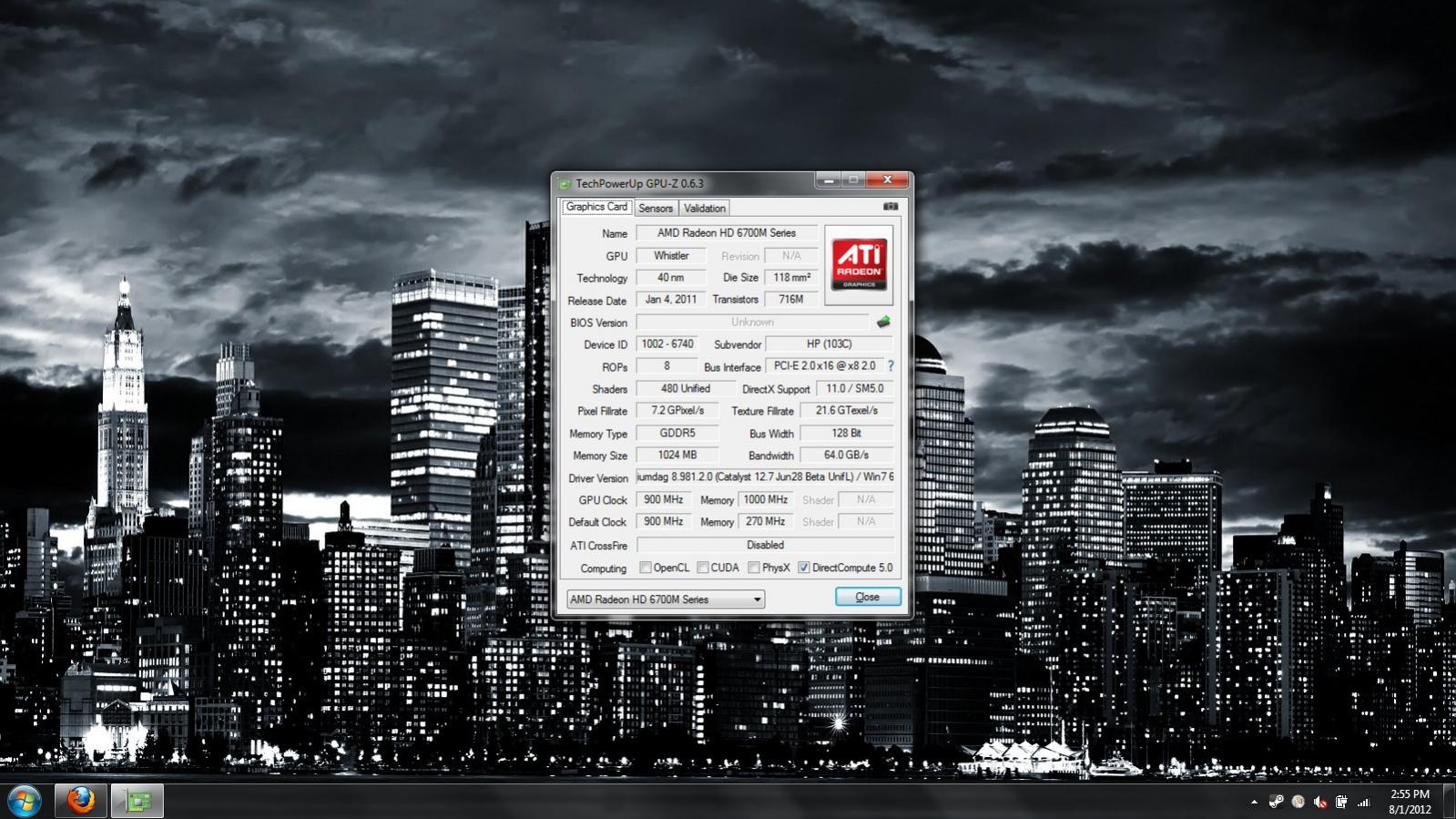Select the Memory Type field GDDR5
This screenshot has width=1456, height=819.
677,434
